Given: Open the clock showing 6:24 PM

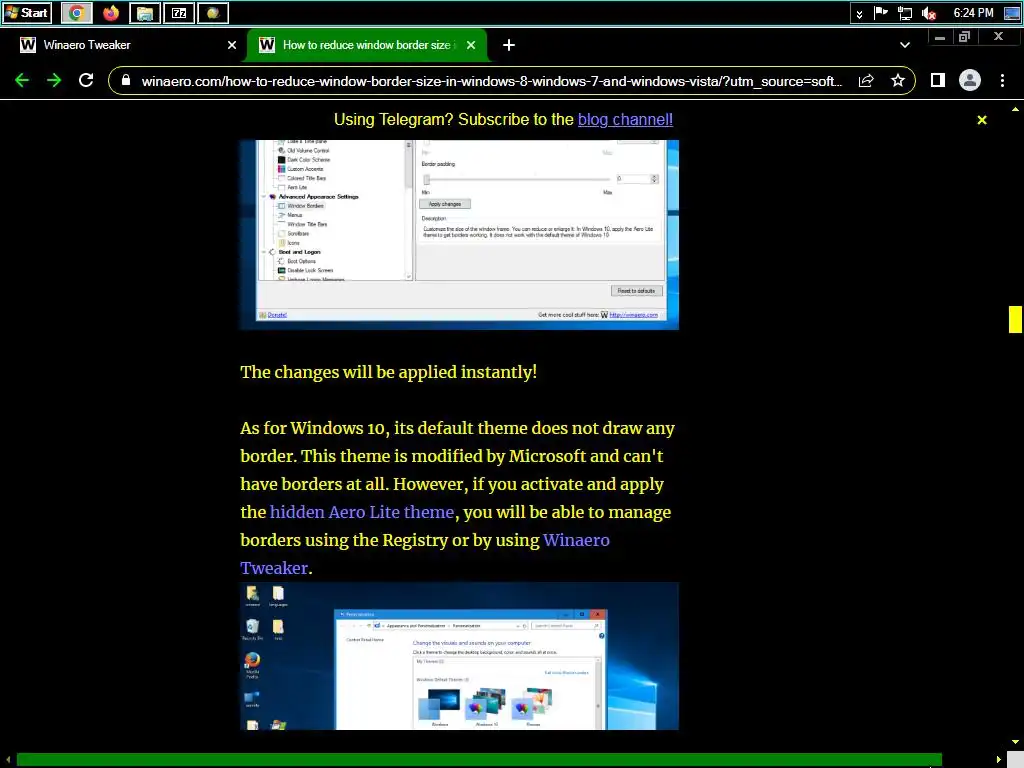Looking at the screenshot, I should point(973,12).
